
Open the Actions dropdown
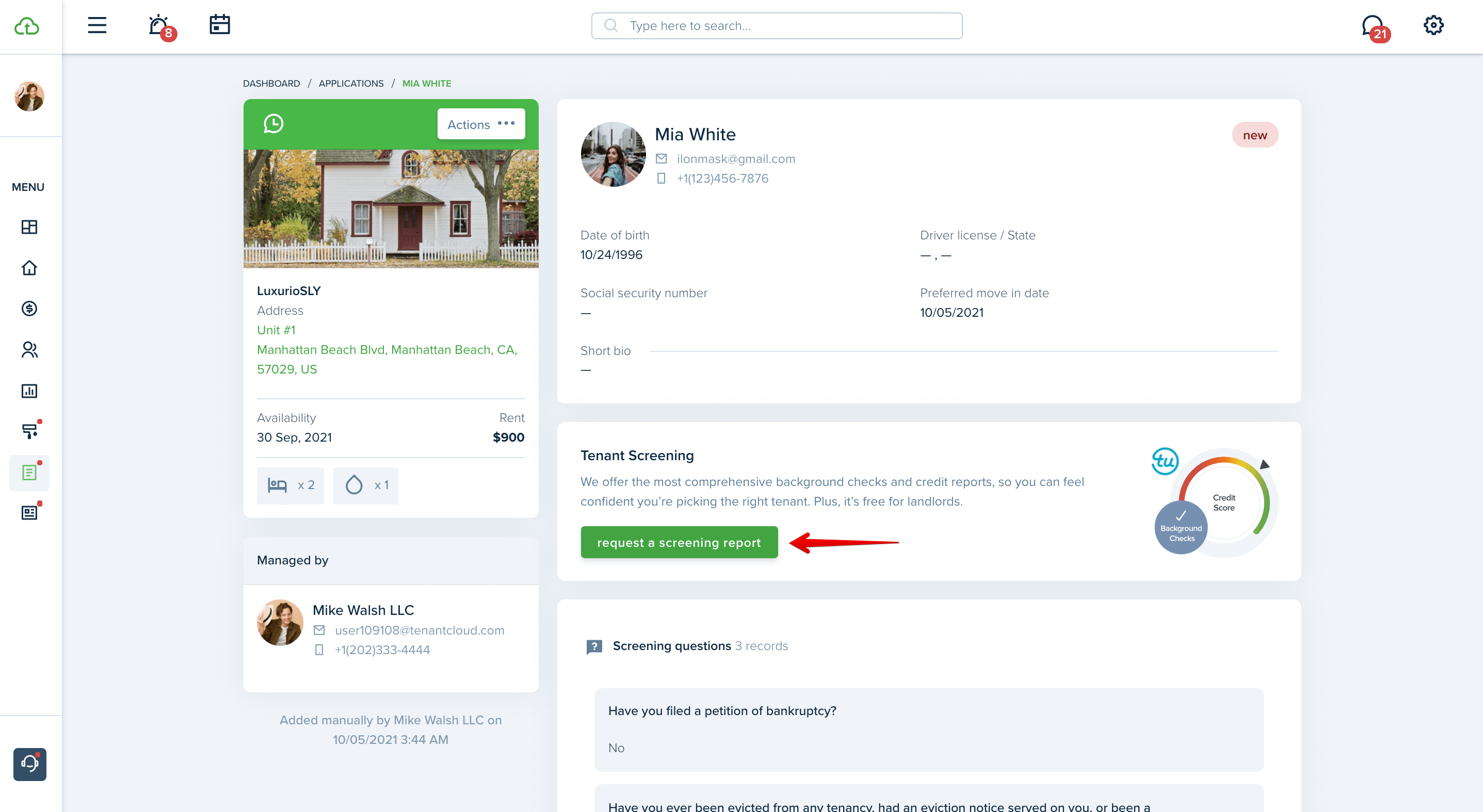coord(481,124)
